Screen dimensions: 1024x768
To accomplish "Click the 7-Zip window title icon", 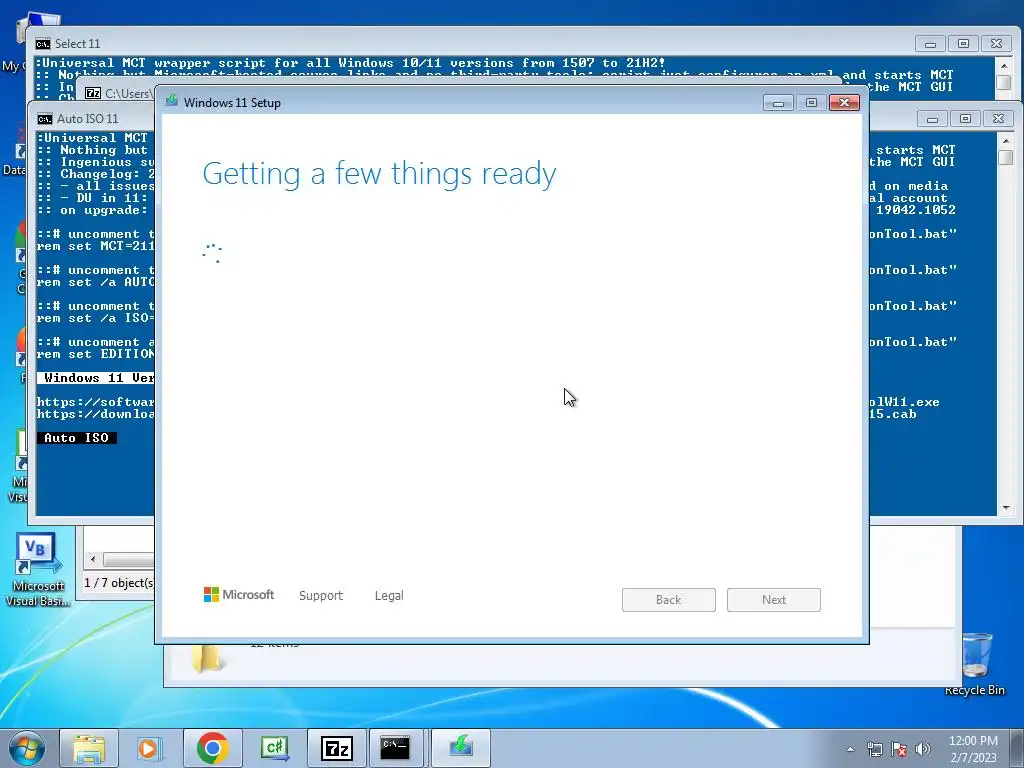I will (93, 93).
